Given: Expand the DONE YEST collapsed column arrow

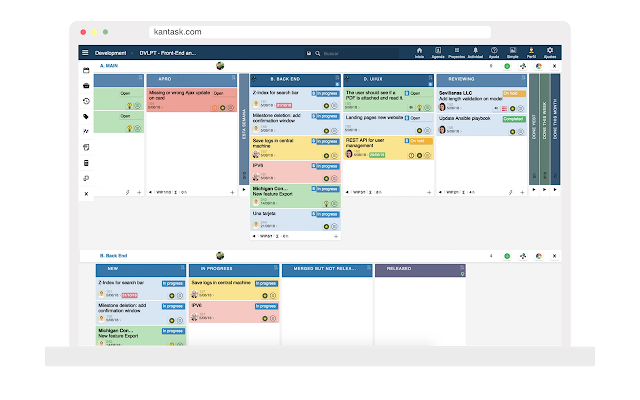Looking at the screenshot, I should pos(534,190).
